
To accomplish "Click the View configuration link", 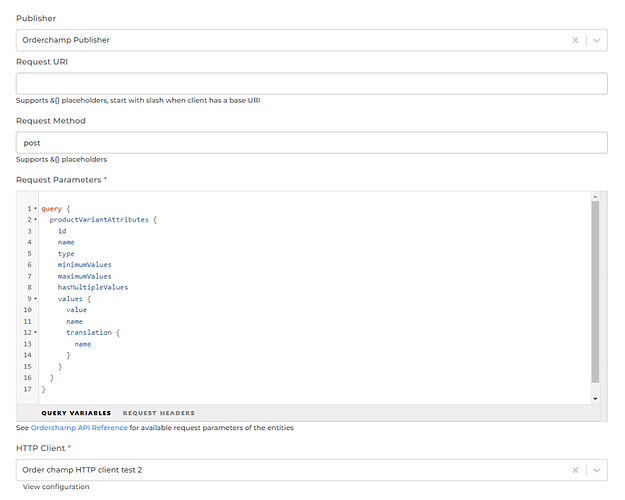I will pos(56,487).
